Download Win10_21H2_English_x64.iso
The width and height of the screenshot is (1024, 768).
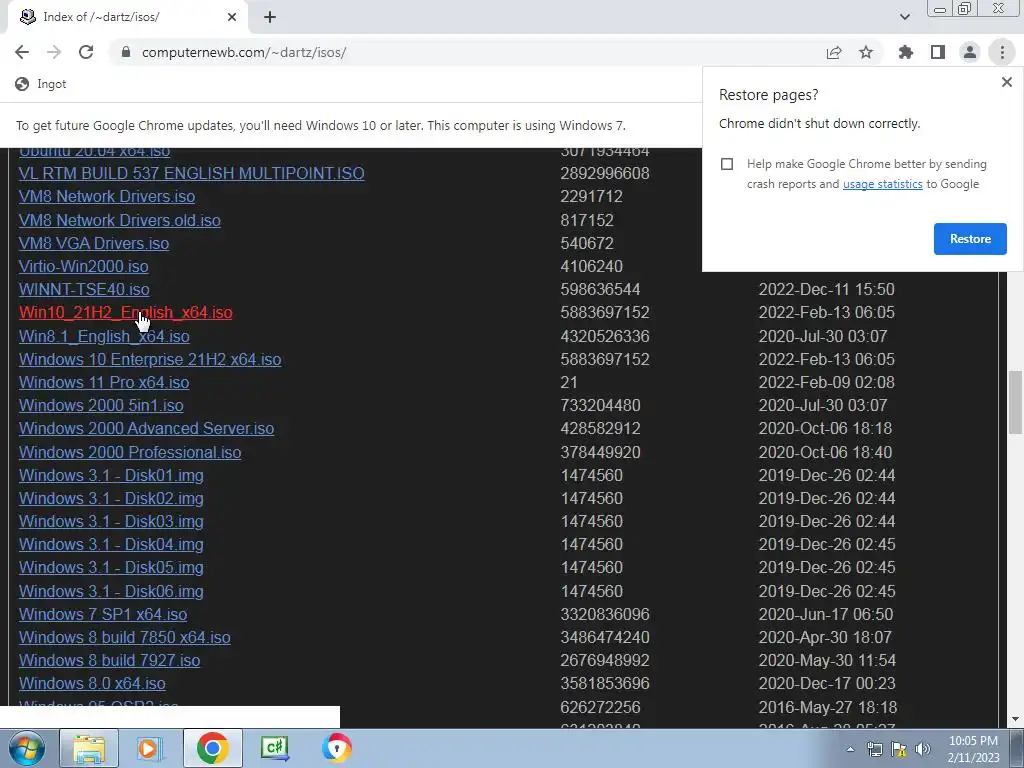[125, 313]
